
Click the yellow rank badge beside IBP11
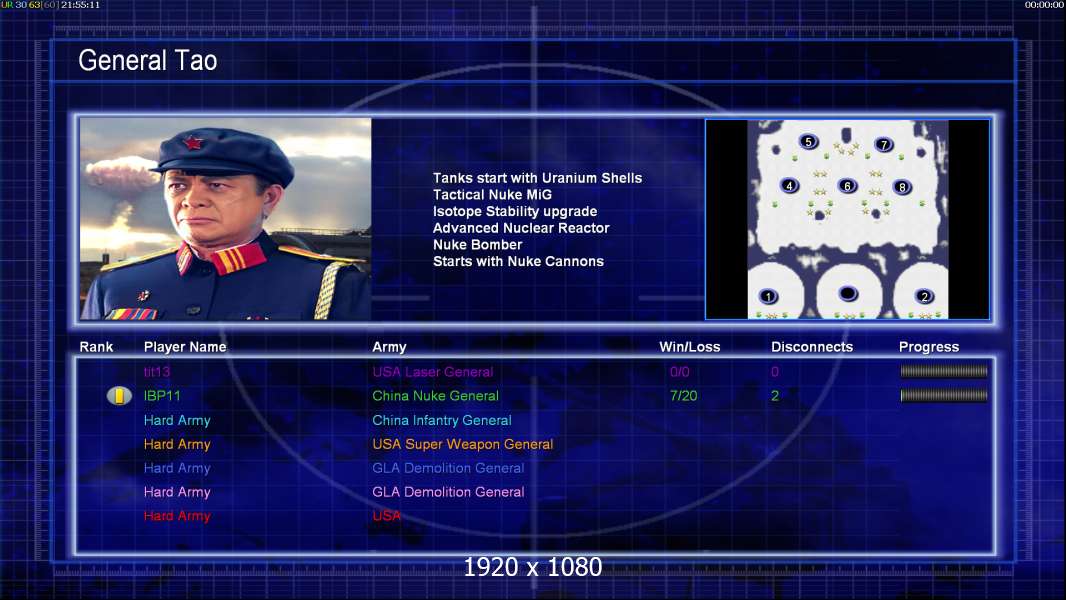tap(119, 395)
